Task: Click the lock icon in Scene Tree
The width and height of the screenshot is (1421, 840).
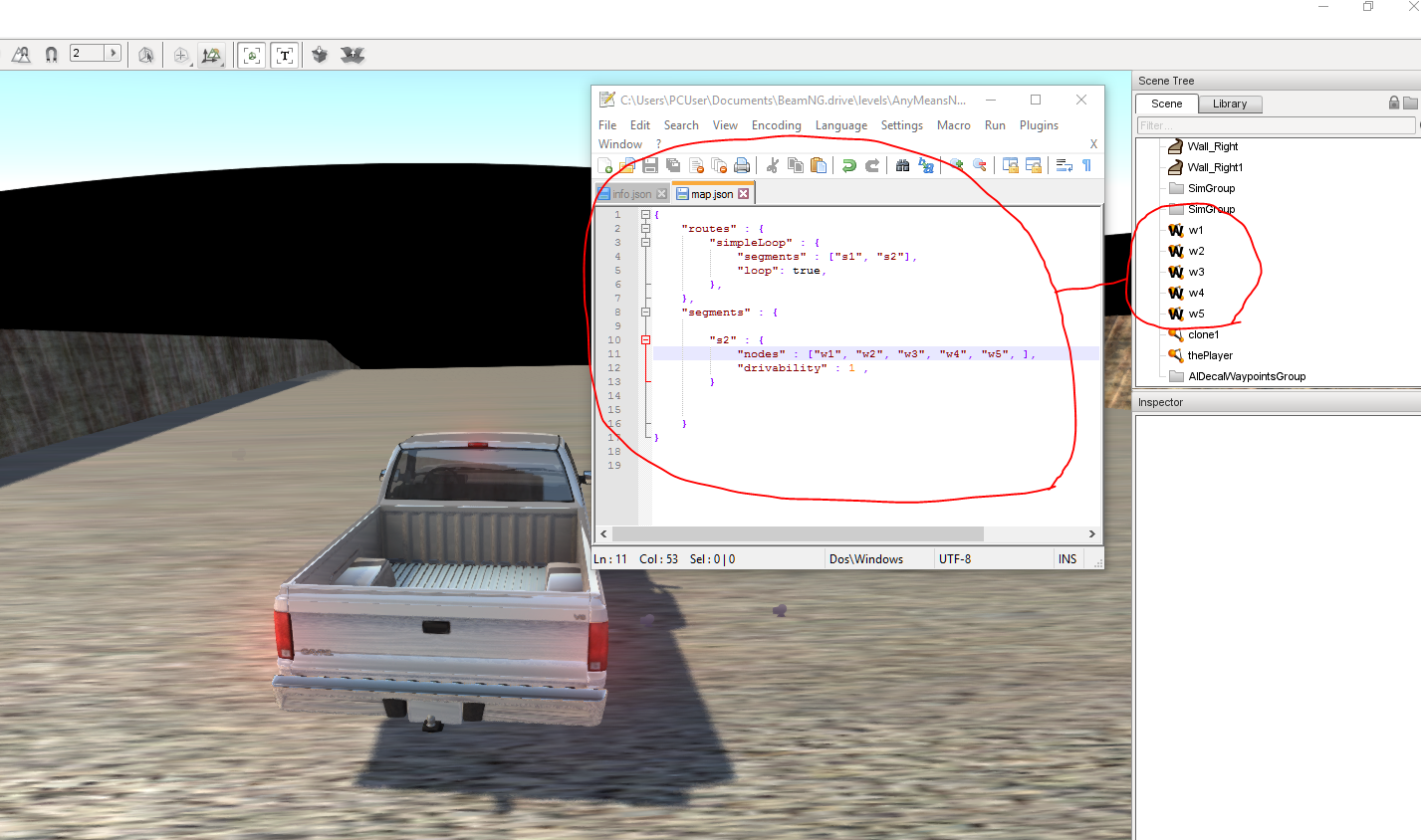Action: coord(1394,103)
